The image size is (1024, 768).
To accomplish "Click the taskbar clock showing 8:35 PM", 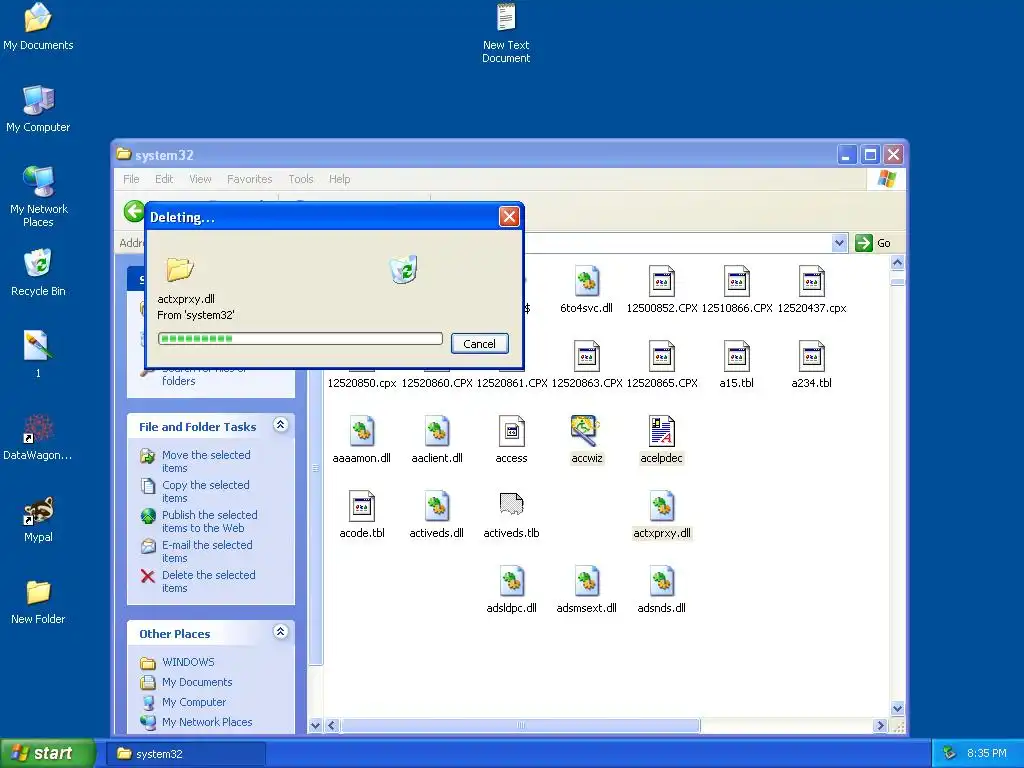I will click(x=986, y=753).
